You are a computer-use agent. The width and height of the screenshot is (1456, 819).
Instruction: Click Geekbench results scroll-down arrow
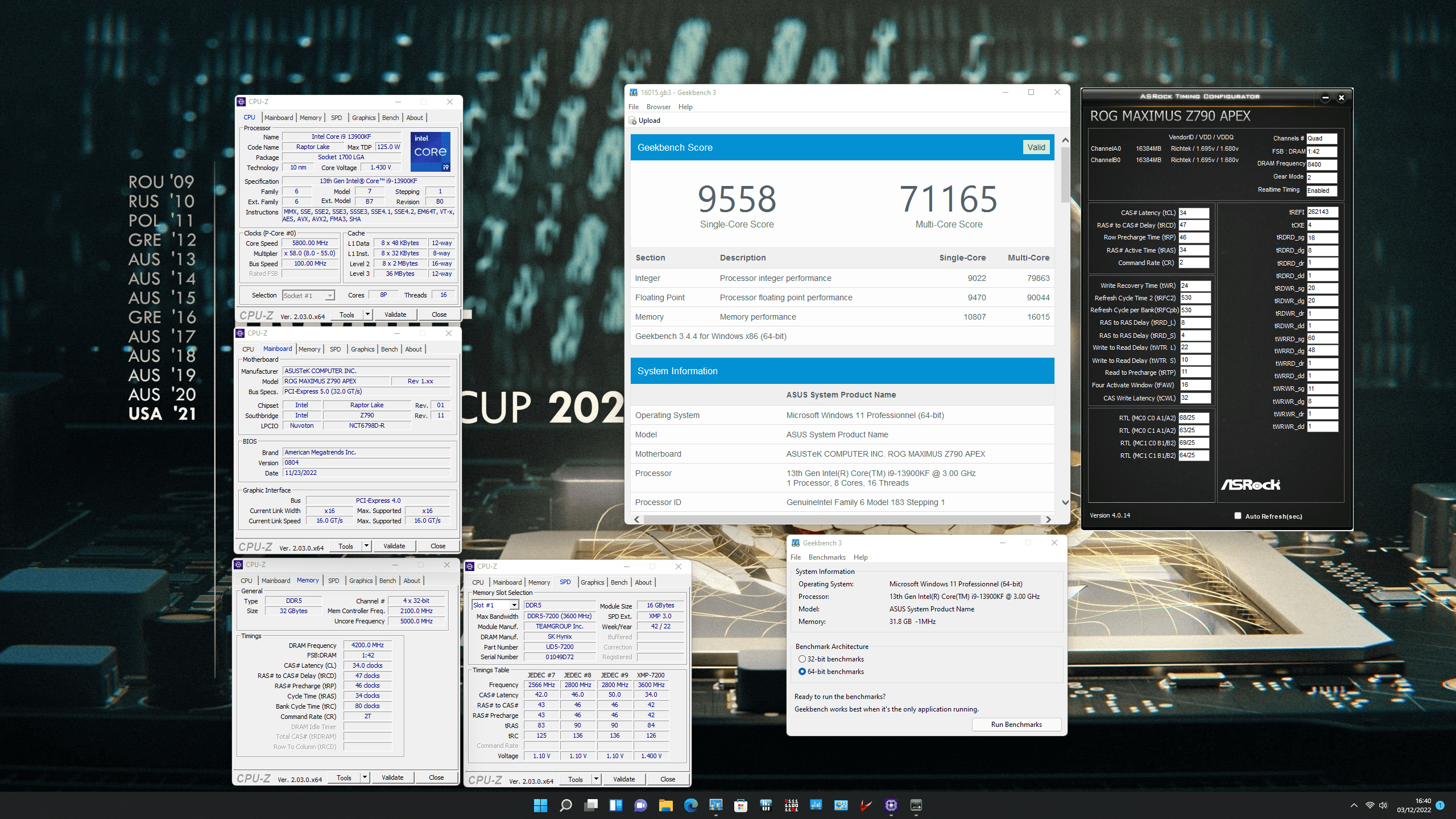click(1065, 502)
